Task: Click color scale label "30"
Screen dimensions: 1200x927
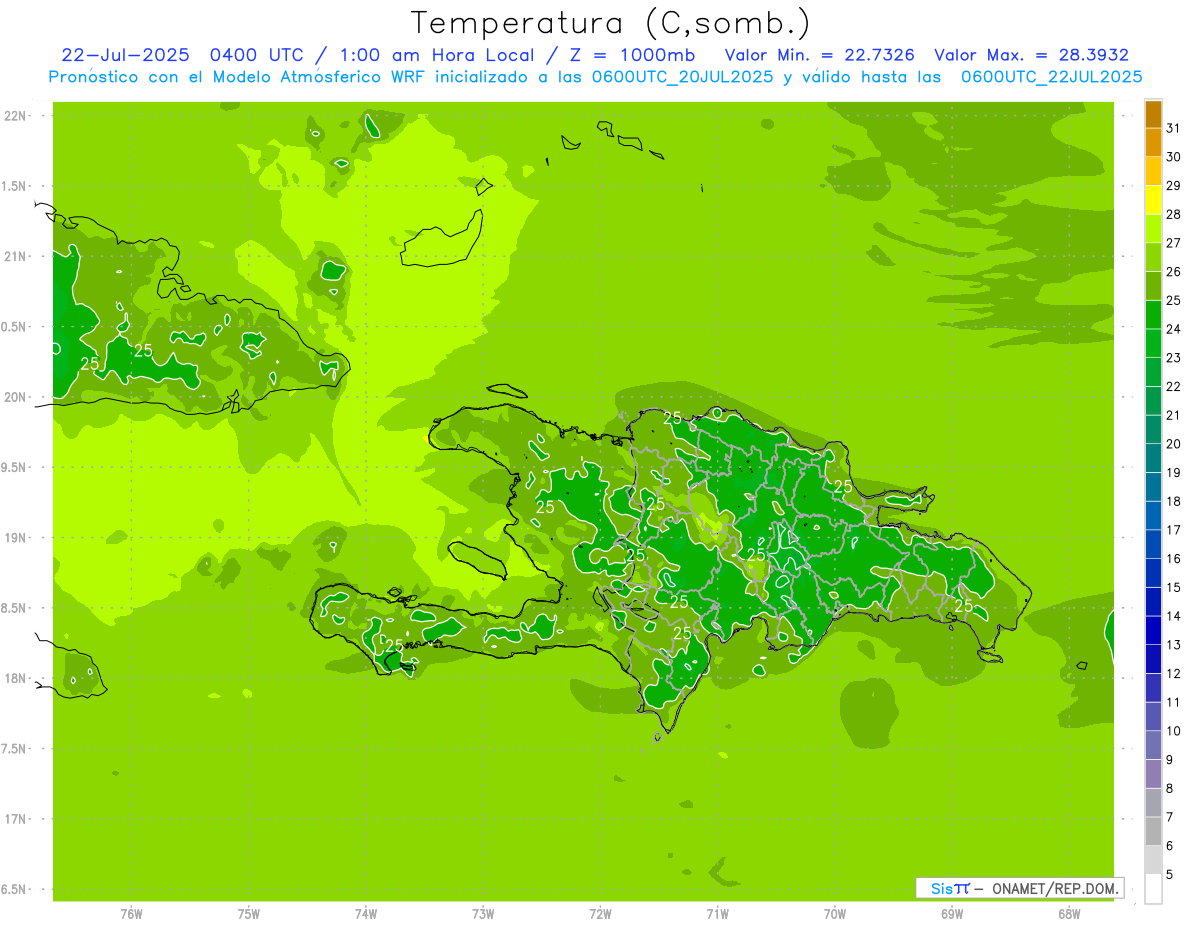Action: [1173, 157]
